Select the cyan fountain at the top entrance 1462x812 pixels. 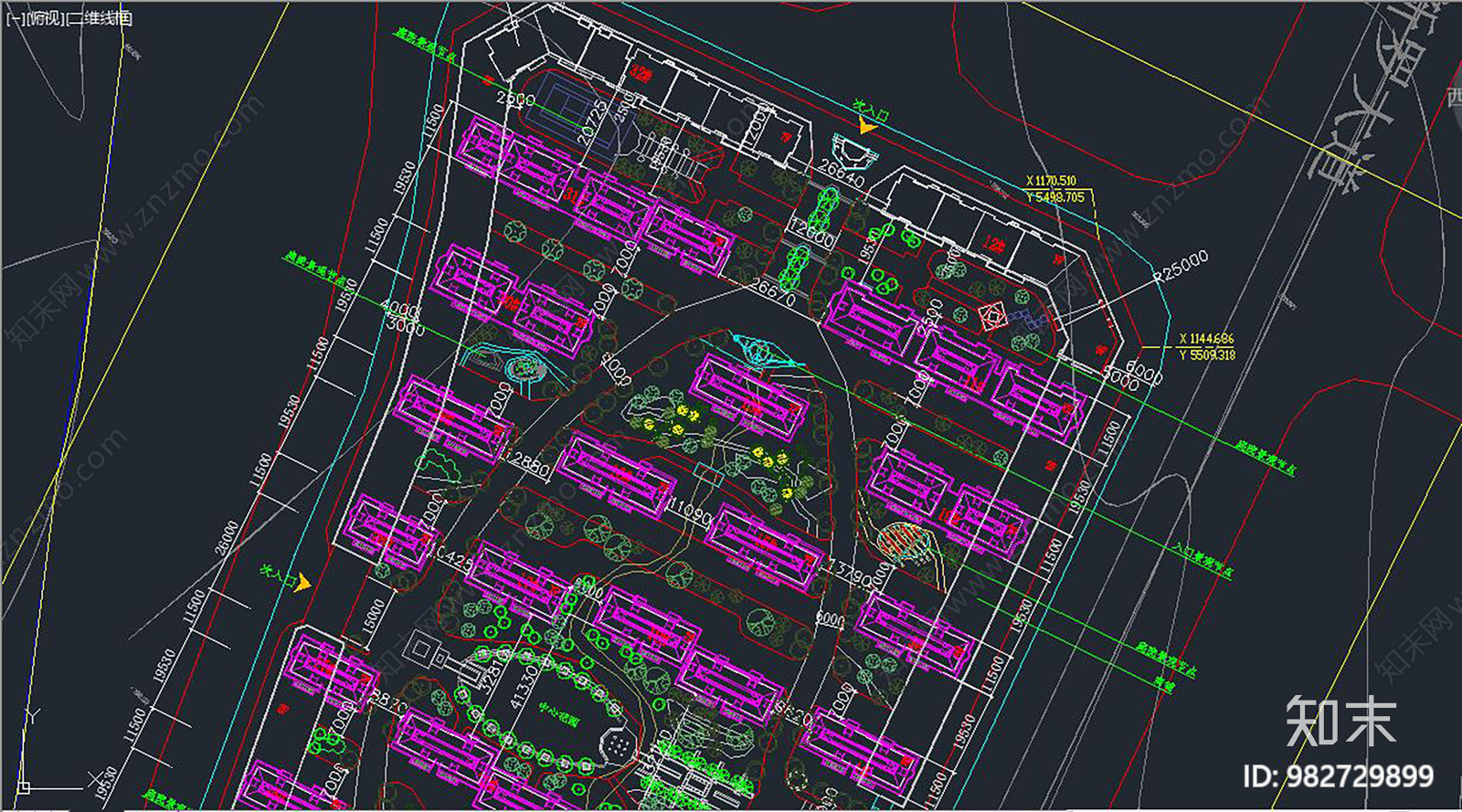[x=858, y=150]
